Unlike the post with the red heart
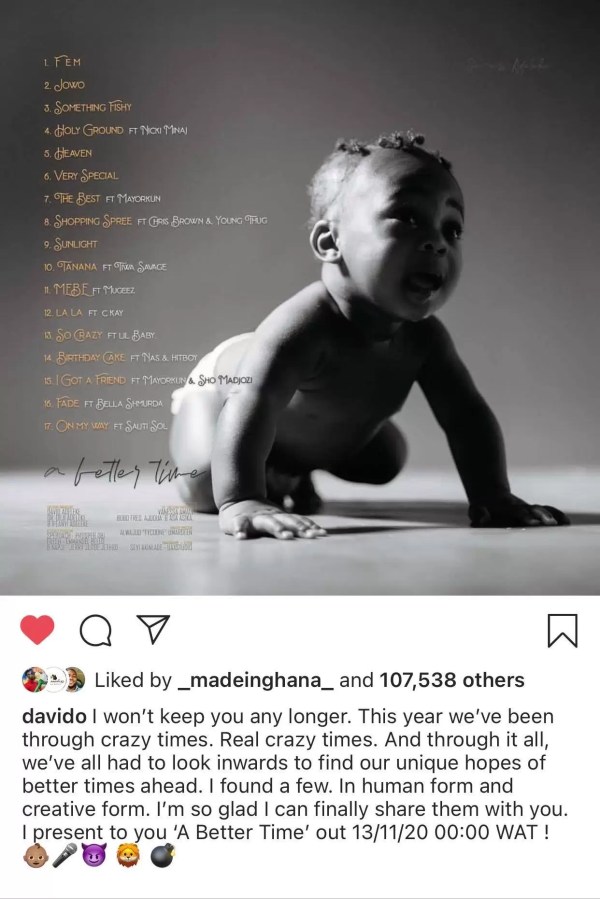Screen dimensions: 600x899 [x=37, y=630]
